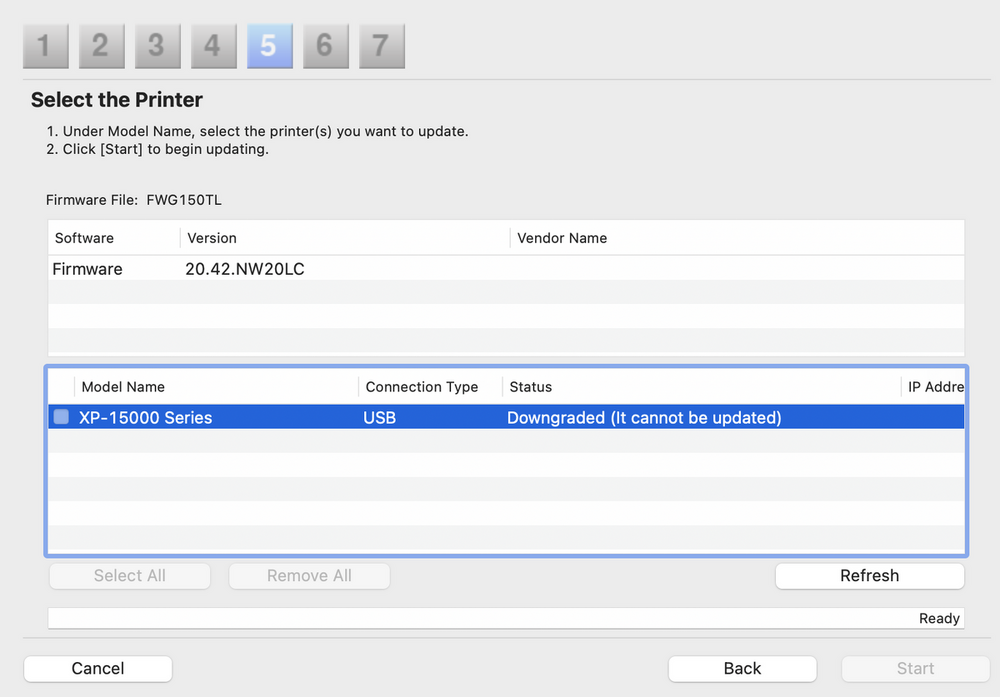The height and width of the screenshot is (697, 1000).
Task: Click the step 6 wizard icon
Action: [325, 46]
